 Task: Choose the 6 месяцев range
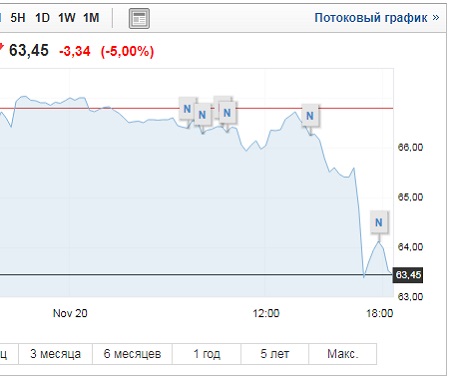point(132,354)
